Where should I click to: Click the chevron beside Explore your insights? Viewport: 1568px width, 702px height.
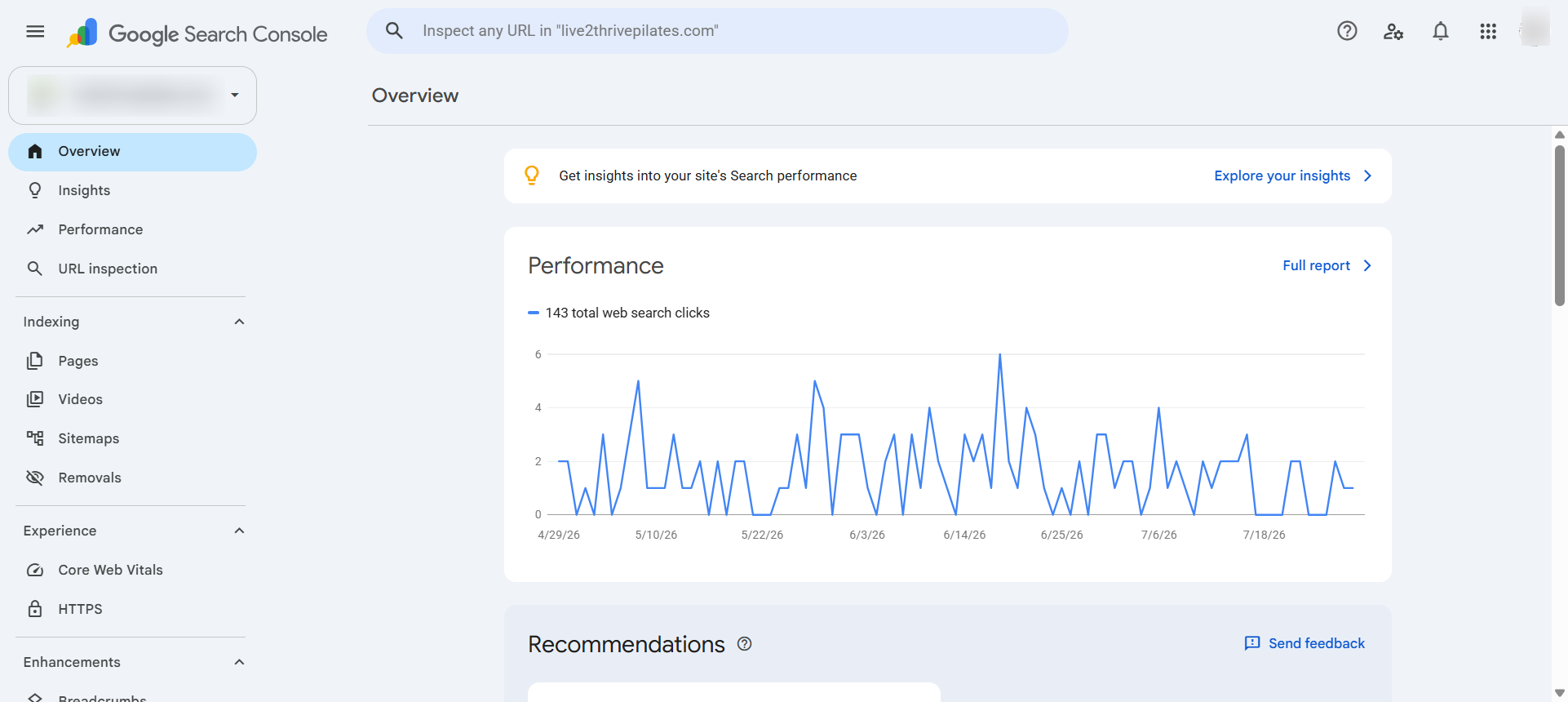(1367, 175)
